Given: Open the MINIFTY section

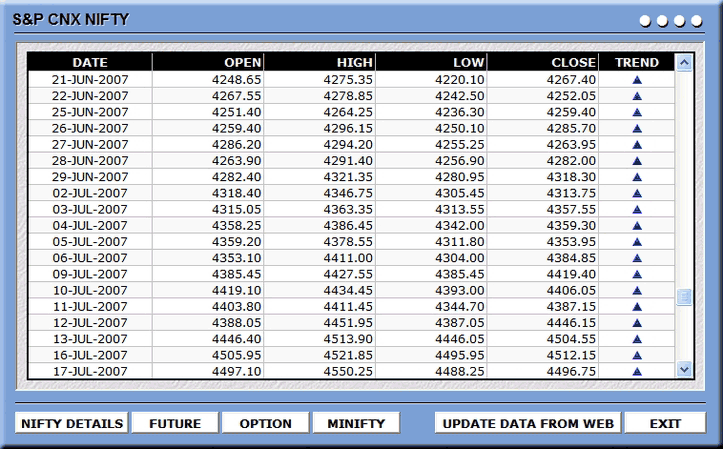Looking at the screenshot, I should 355,423.
